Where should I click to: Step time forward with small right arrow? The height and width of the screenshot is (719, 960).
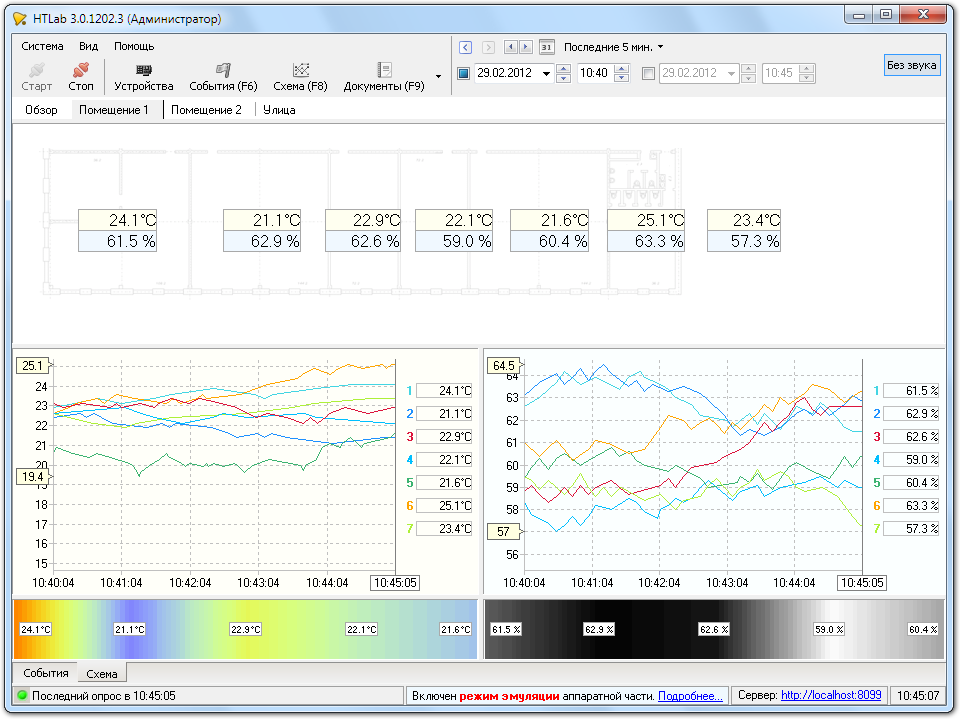525,47
